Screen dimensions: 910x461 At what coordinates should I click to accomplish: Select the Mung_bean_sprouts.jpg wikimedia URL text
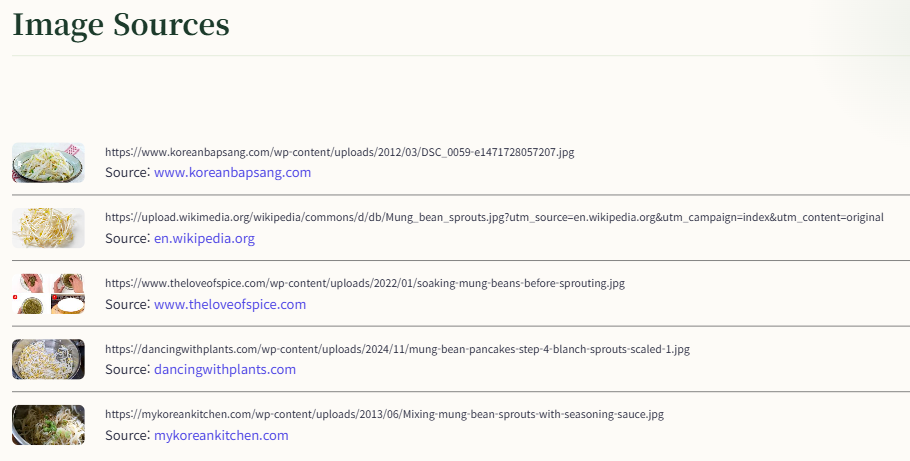(494, 217)
